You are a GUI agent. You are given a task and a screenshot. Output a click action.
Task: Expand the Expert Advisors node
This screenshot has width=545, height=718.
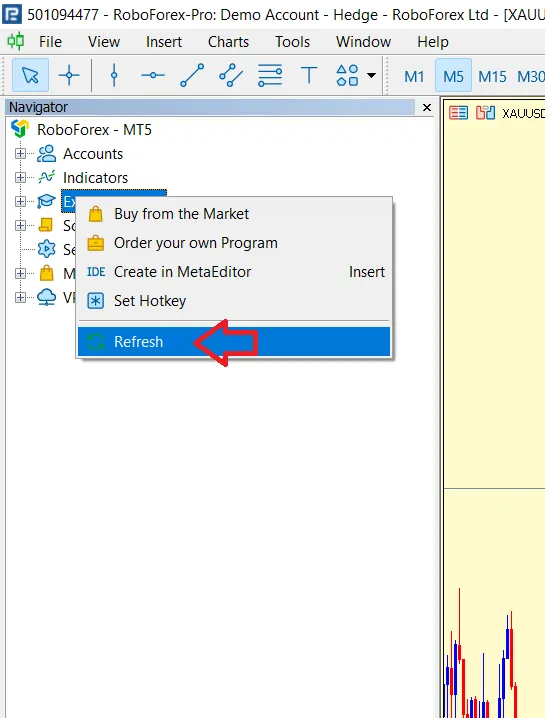[20, 201]
